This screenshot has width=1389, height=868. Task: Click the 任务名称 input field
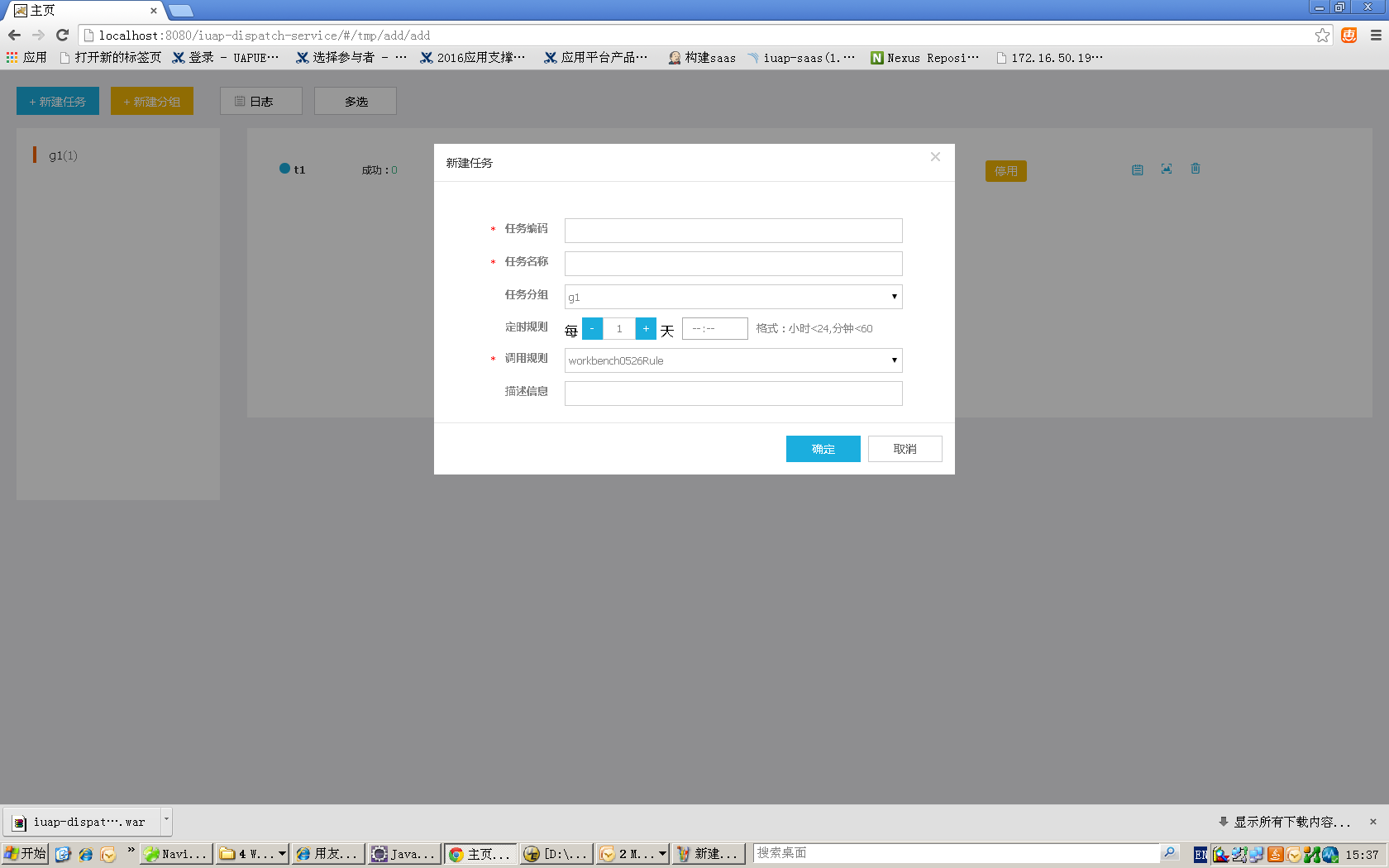pos(733,264)
